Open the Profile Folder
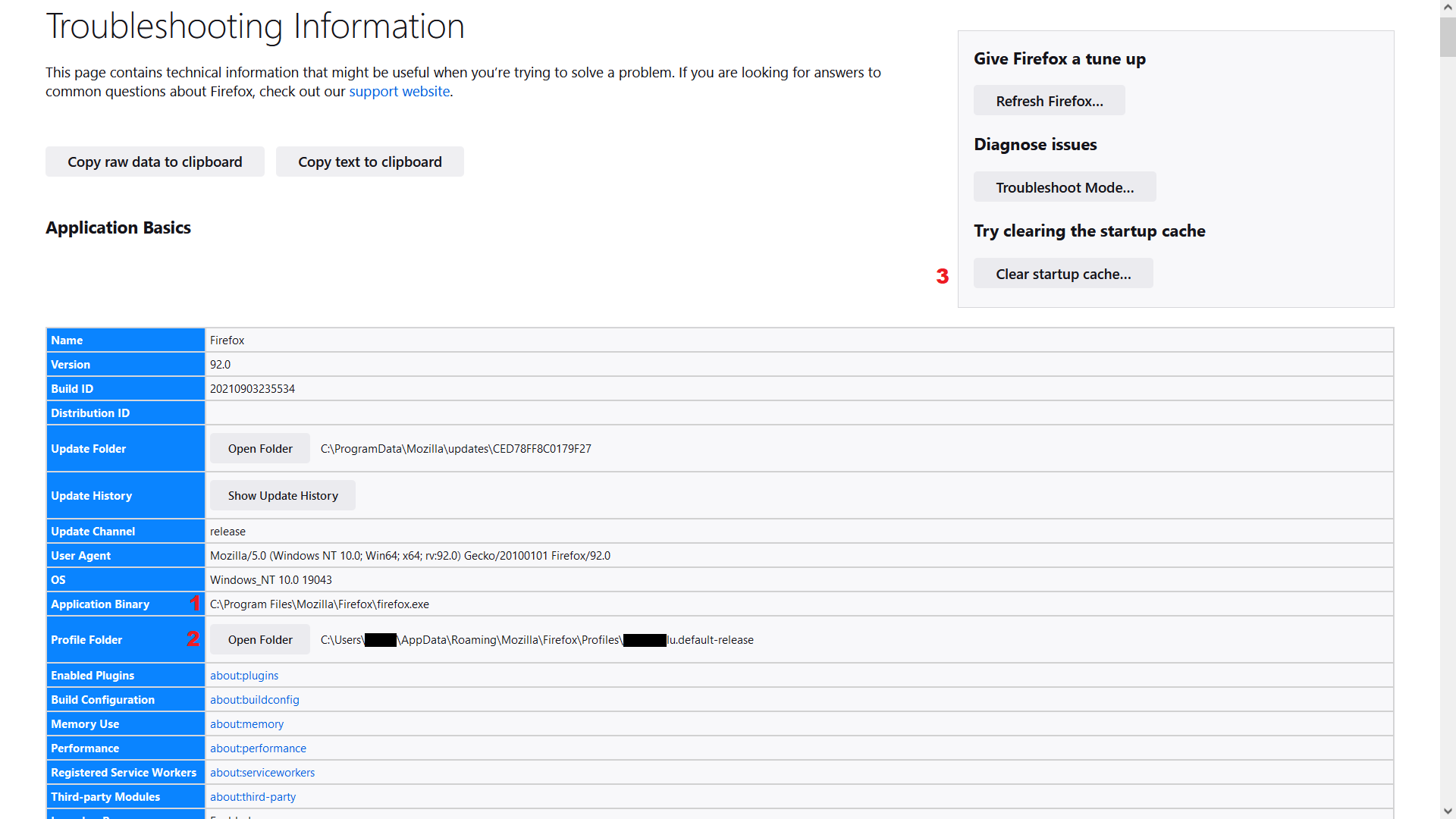 click(x=259, y=639)
